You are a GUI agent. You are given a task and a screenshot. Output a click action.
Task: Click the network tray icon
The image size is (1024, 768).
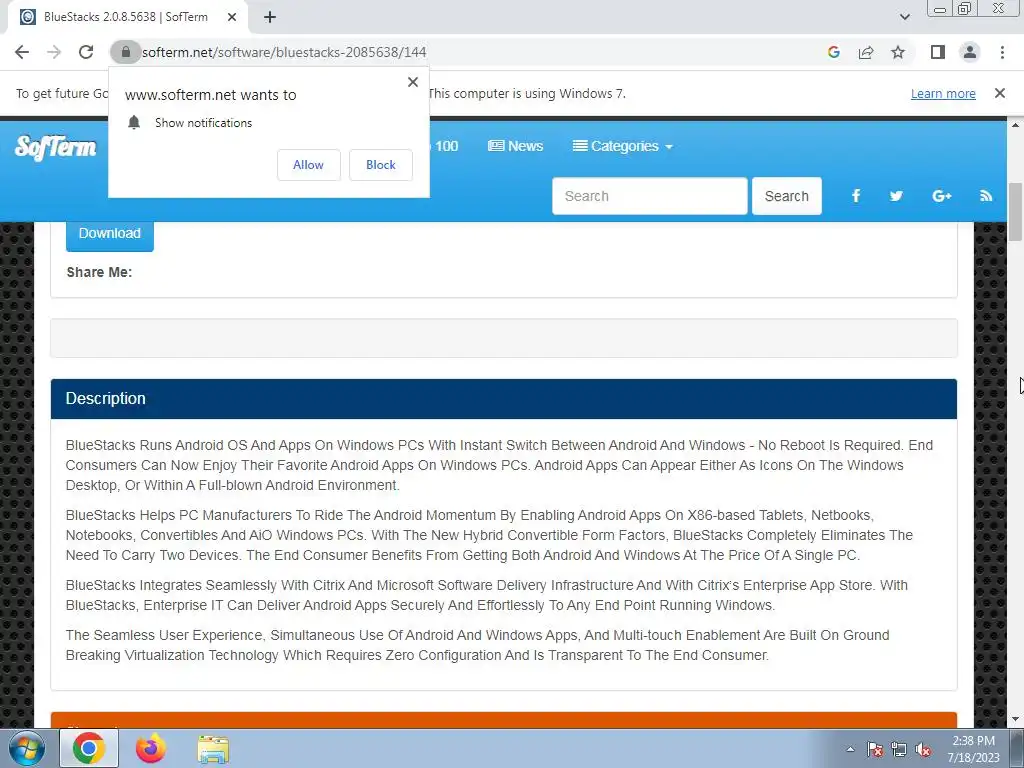[899, 749]
